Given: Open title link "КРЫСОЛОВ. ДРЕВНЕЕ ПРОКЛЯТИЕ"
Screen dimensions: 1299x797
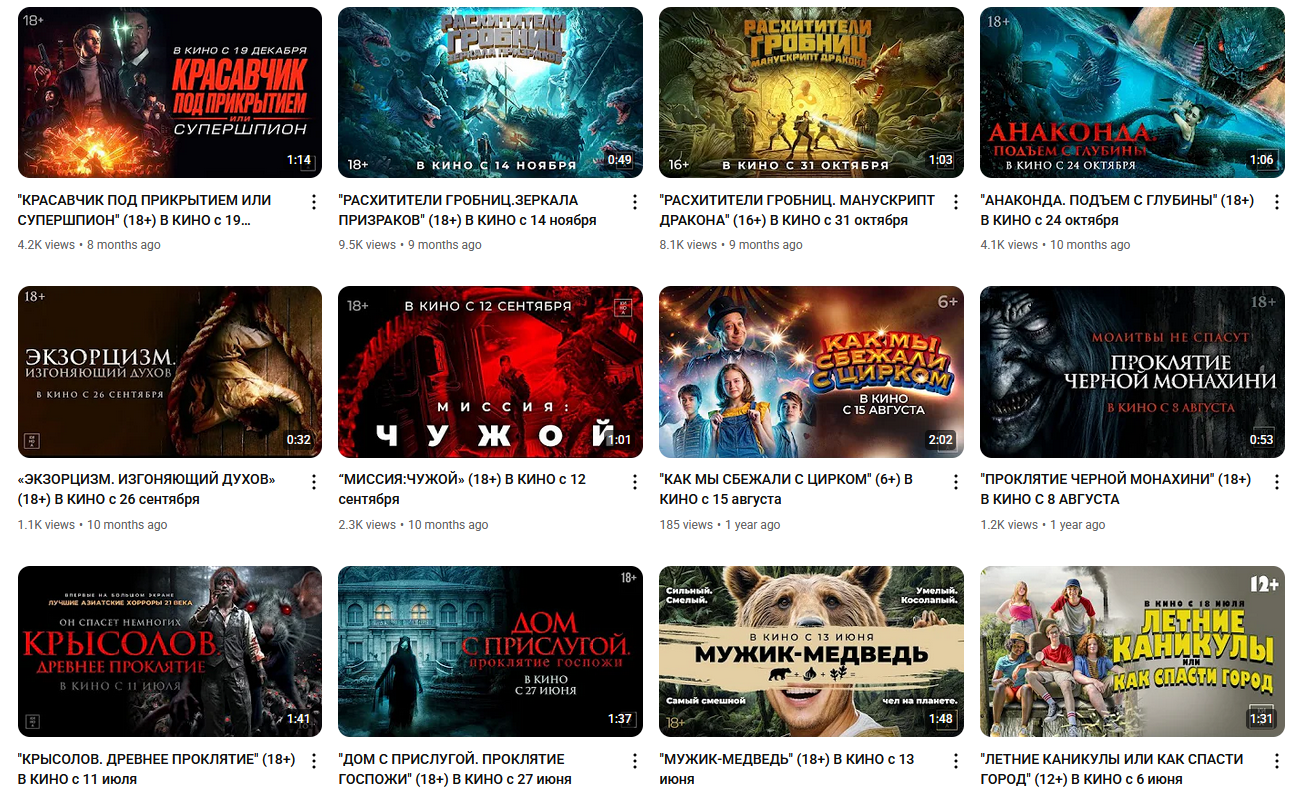Looking at the screenshot, I should click(157, 769).
